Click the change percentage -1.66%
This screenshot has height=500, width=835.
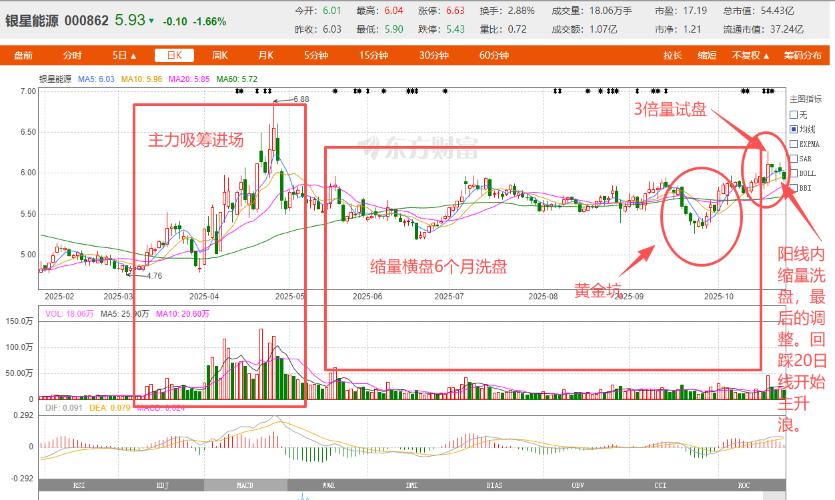pos(209,22)
